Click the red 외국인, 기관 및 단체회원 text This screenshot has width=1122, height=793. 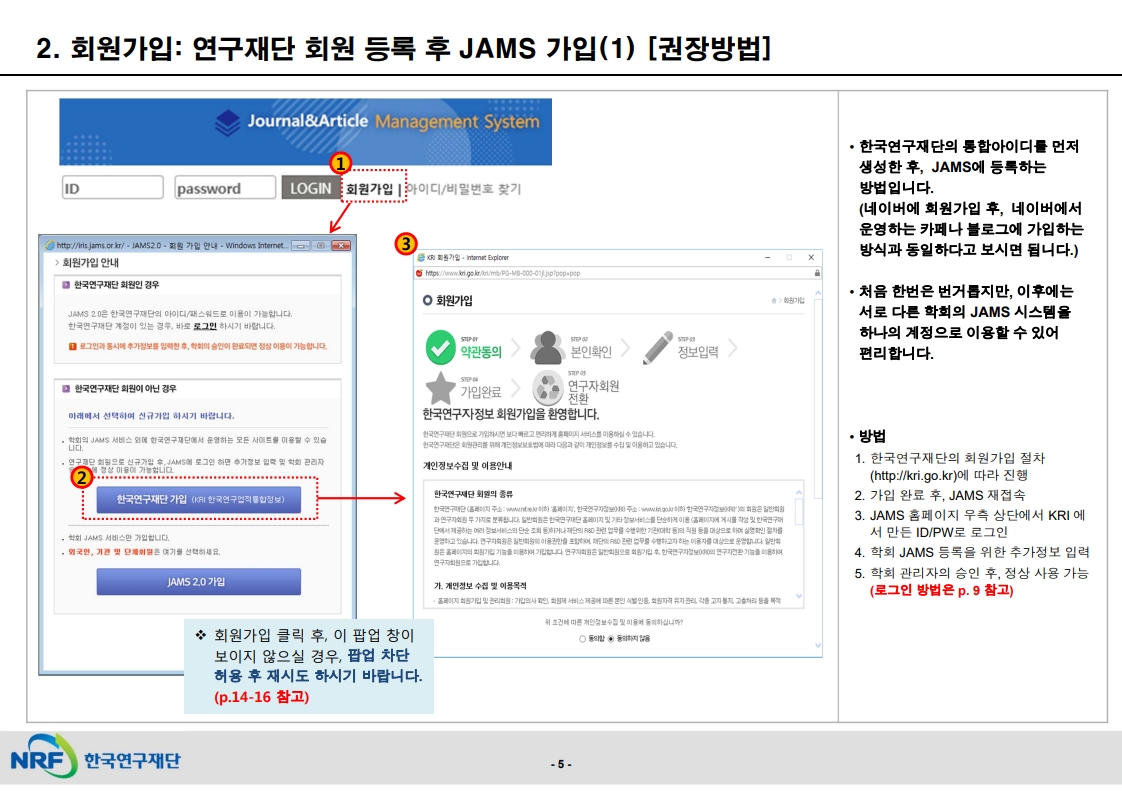(x=111, y=552)
